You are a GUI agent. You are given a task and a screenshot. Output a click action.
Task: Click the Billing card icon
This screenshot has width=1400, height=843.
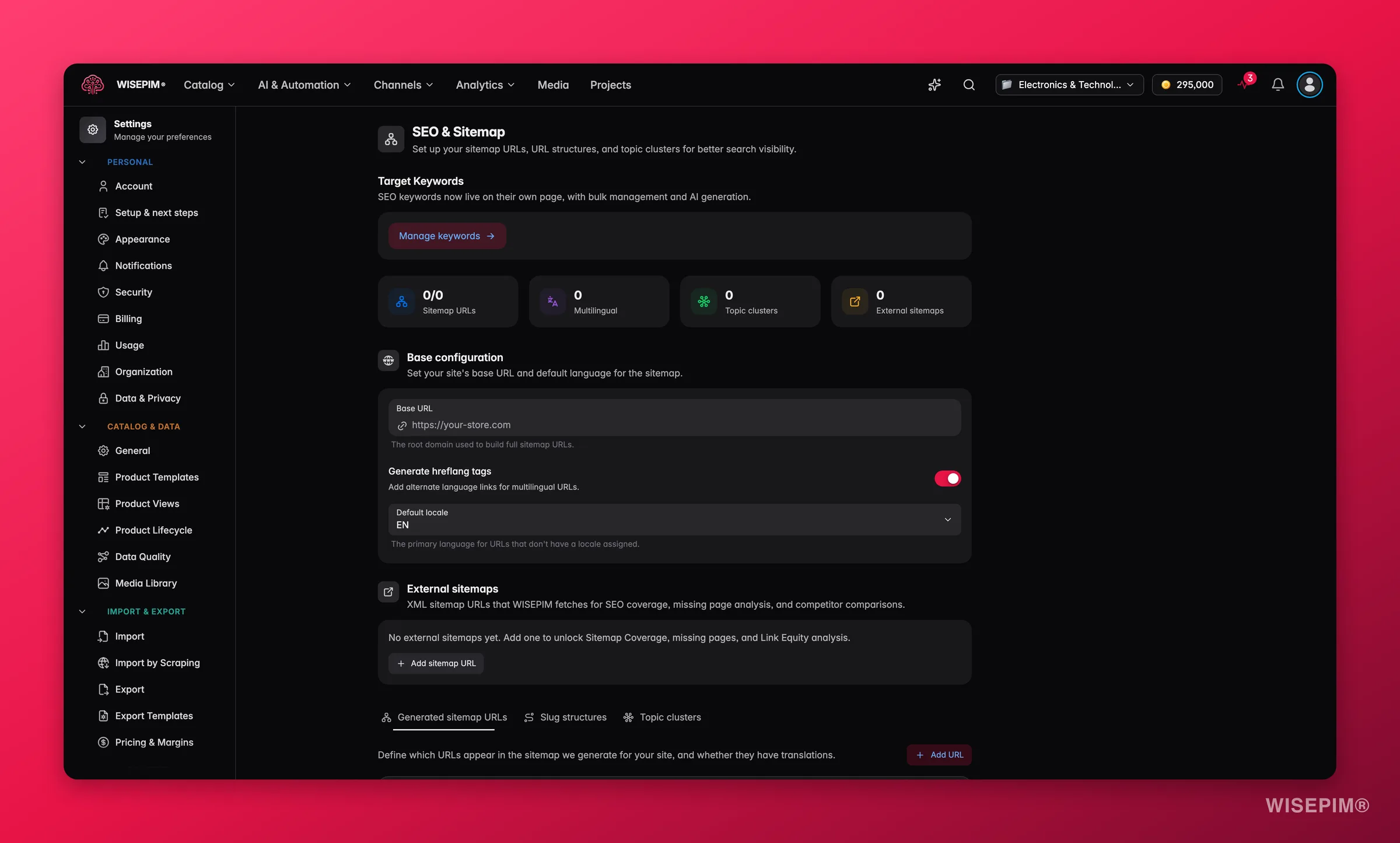(x=103, y=319)
